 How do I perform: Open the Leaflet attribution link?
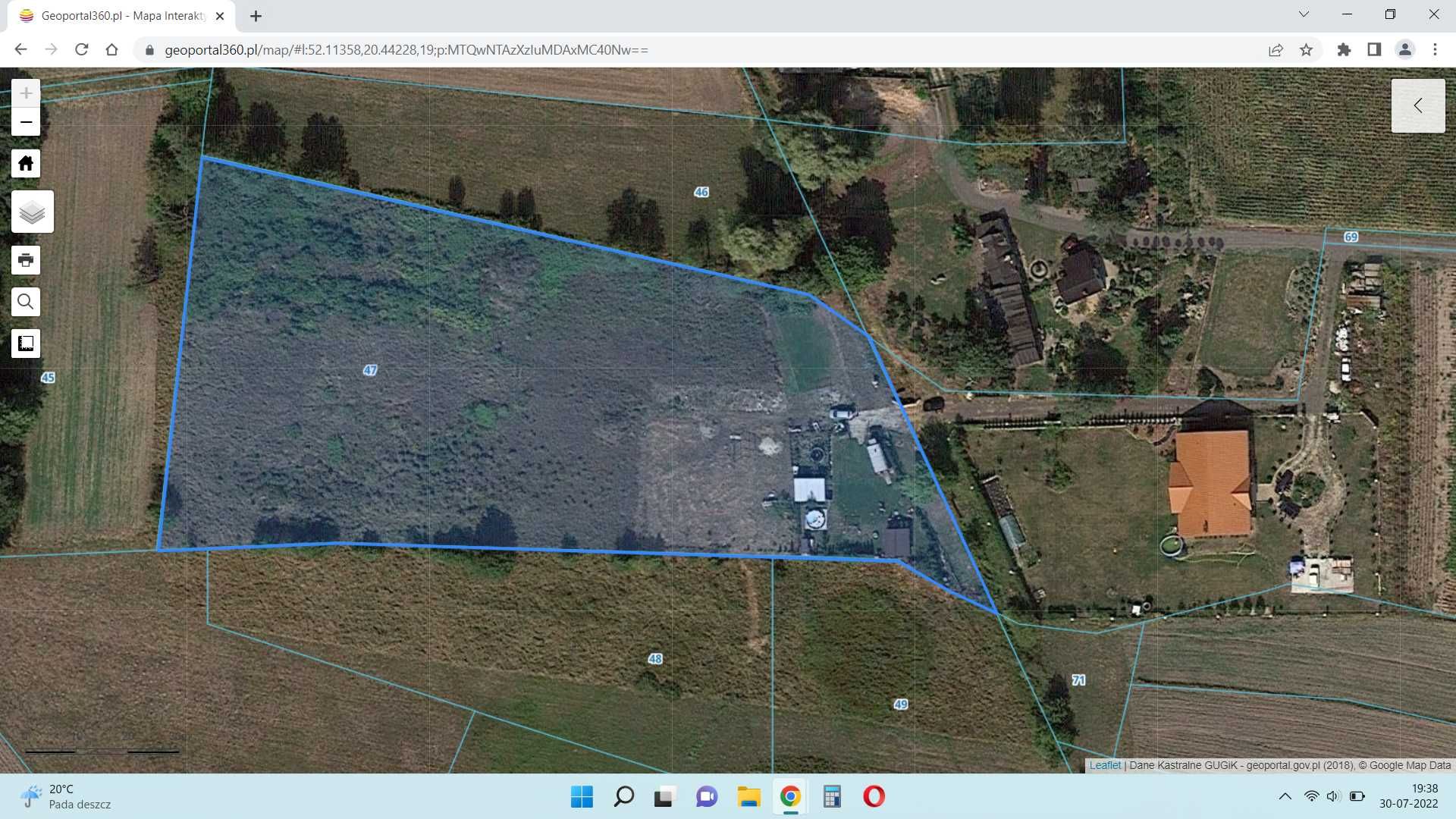[1105, 765]
